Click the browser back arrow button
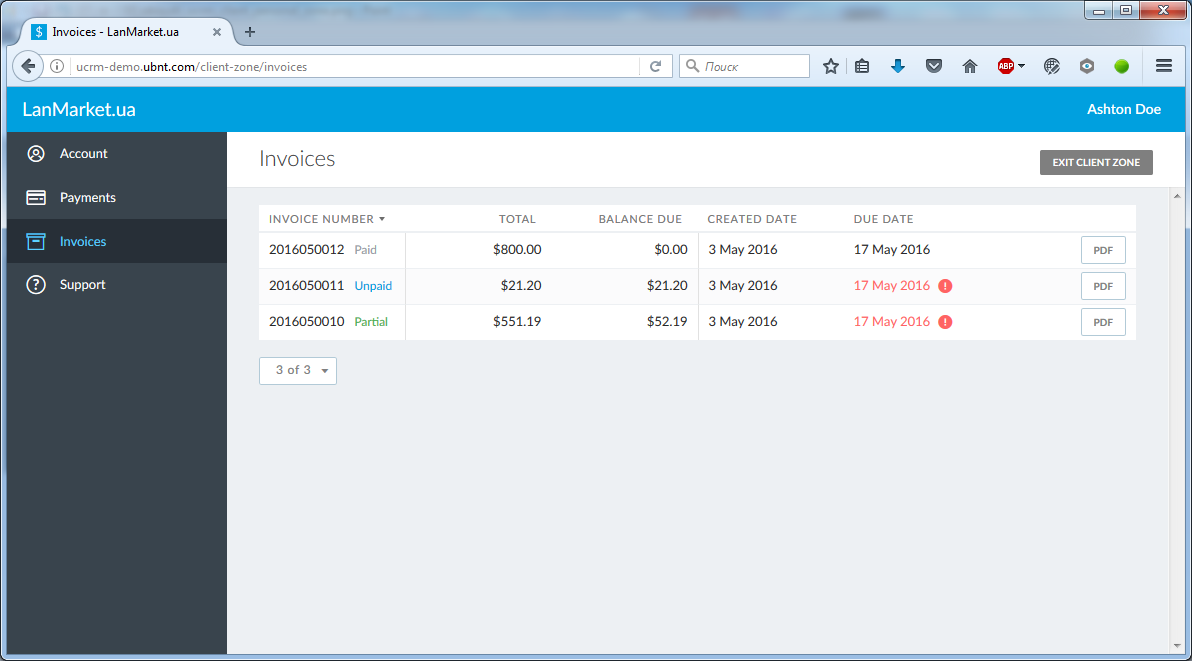The image size is (1192, 661). pyautogui.click(x=28, y=66)
